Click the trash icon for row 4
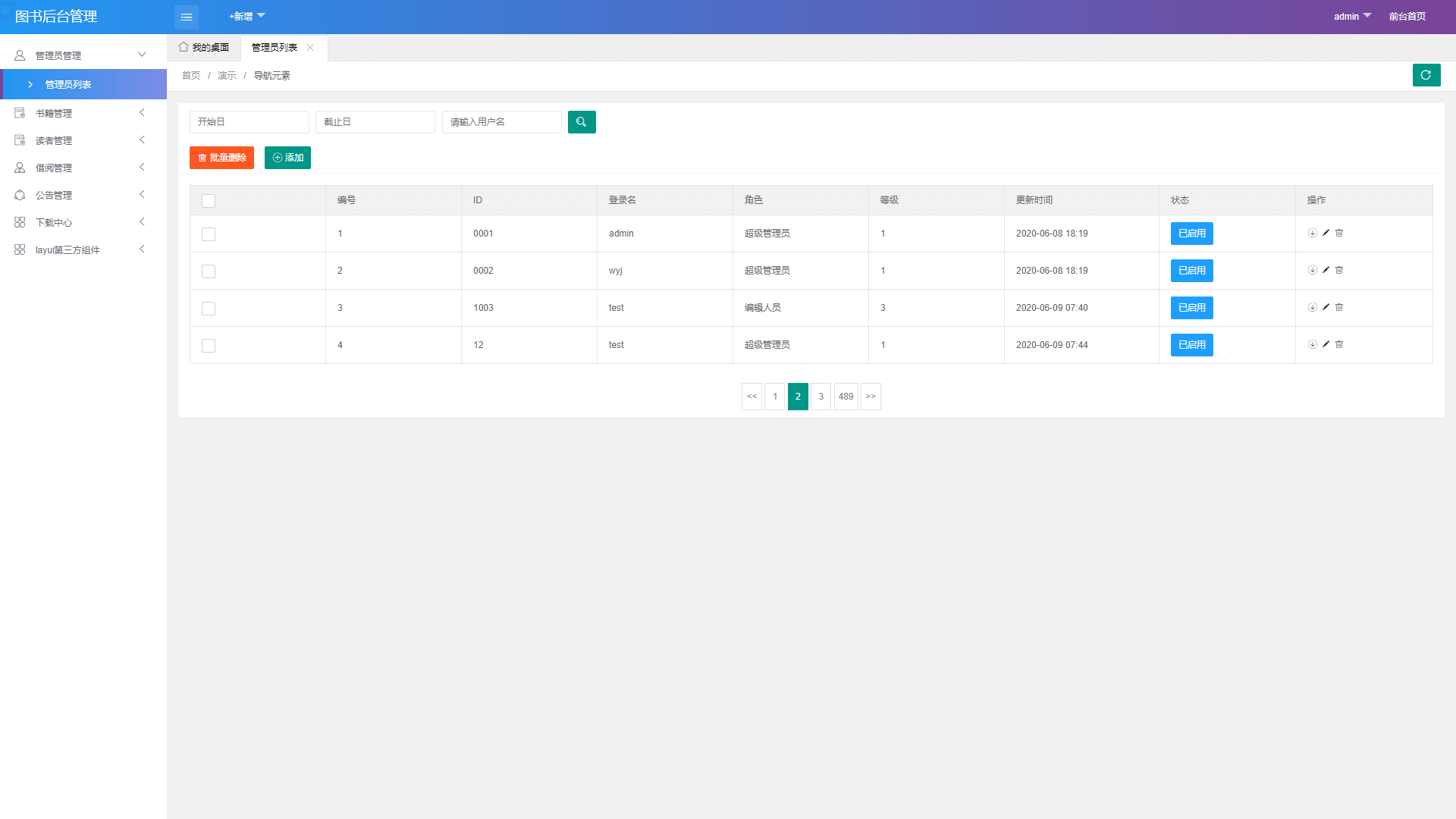The height and width of the screenshot is (819, 1456). [x=1339, y=344]
